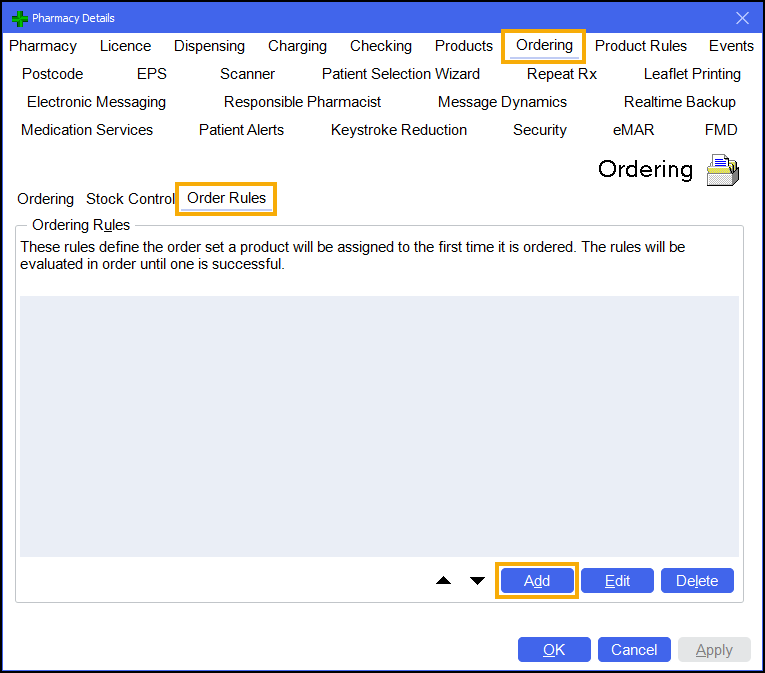Image resolution: width=765 pixels, height=673 pixels.
Task: Go to the EPS tab
Action: coord(152,74)
